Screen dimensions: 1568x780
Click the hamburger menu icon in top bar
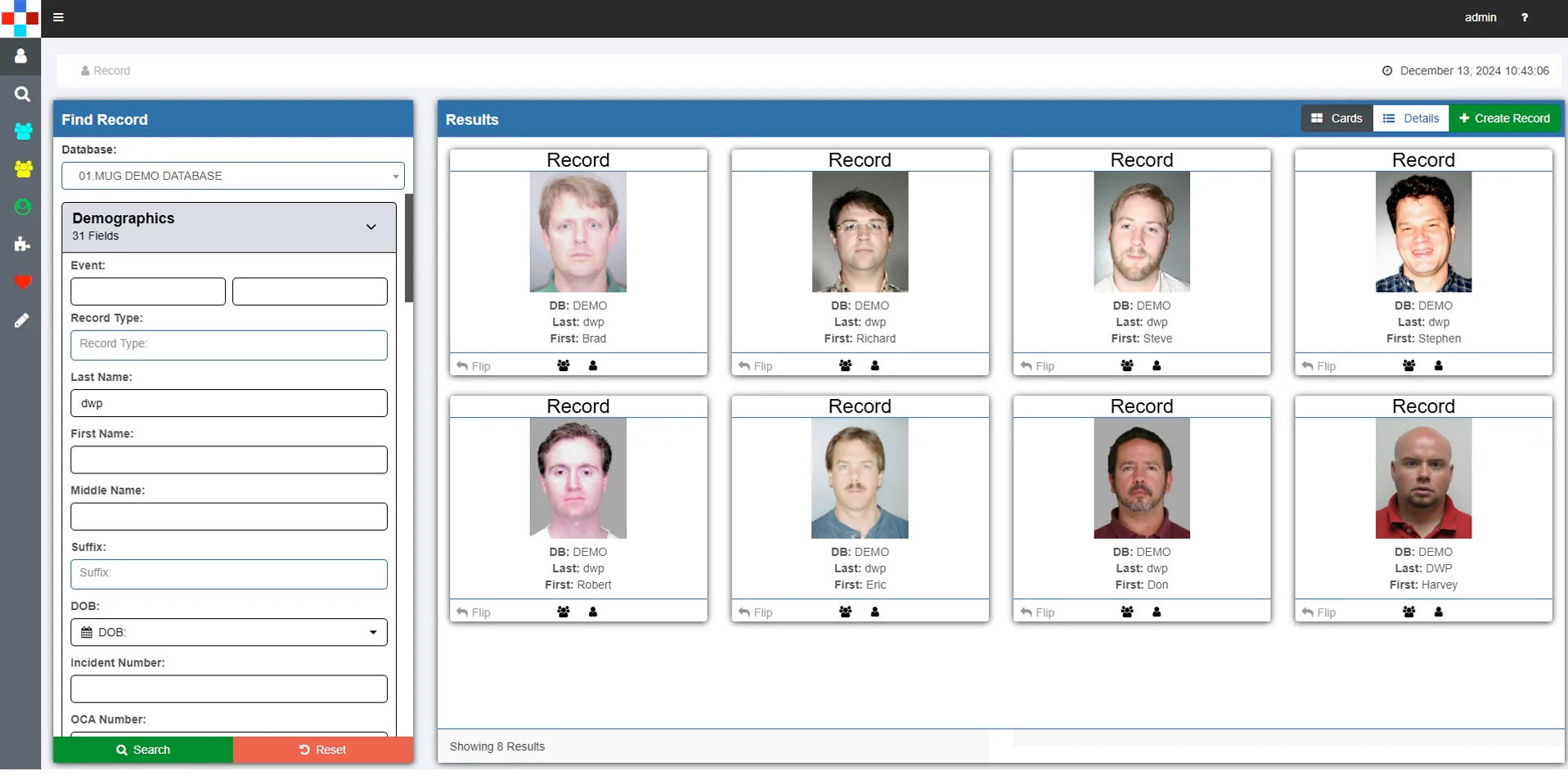tap(58, 17)
